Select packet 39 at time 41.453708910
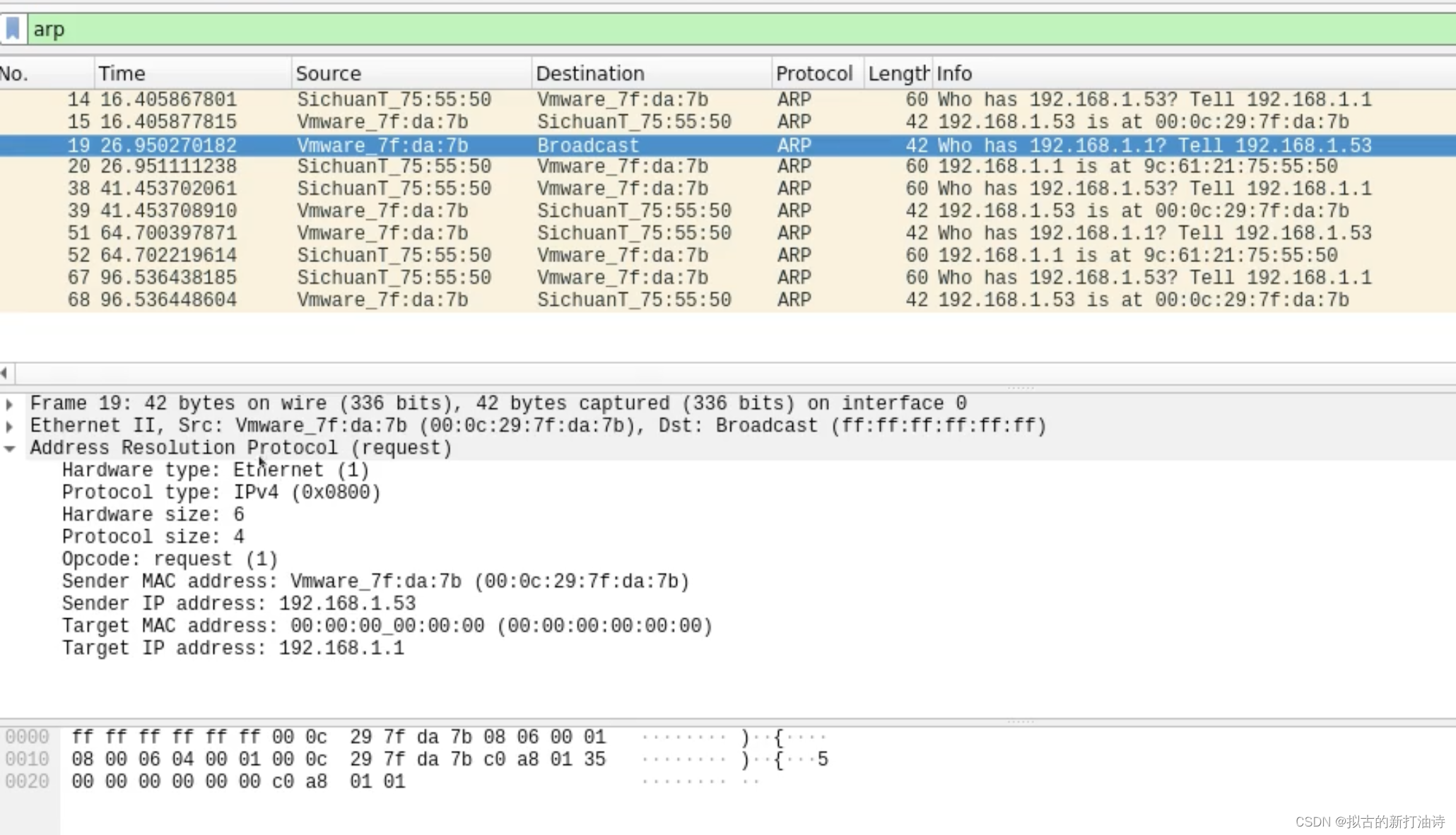Screen dimensions: 1456x835 coord(728,211)
